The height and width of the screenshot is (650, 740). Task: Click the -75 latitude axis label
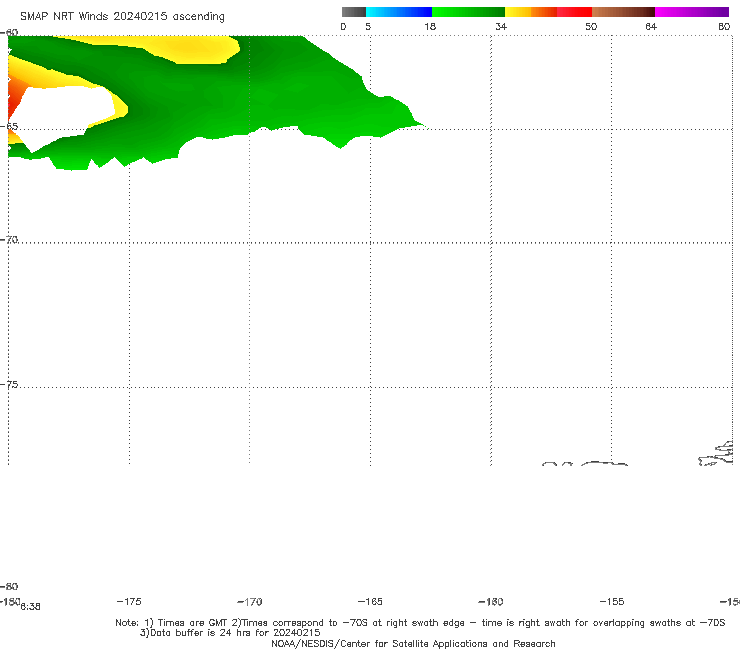point(9,384)
